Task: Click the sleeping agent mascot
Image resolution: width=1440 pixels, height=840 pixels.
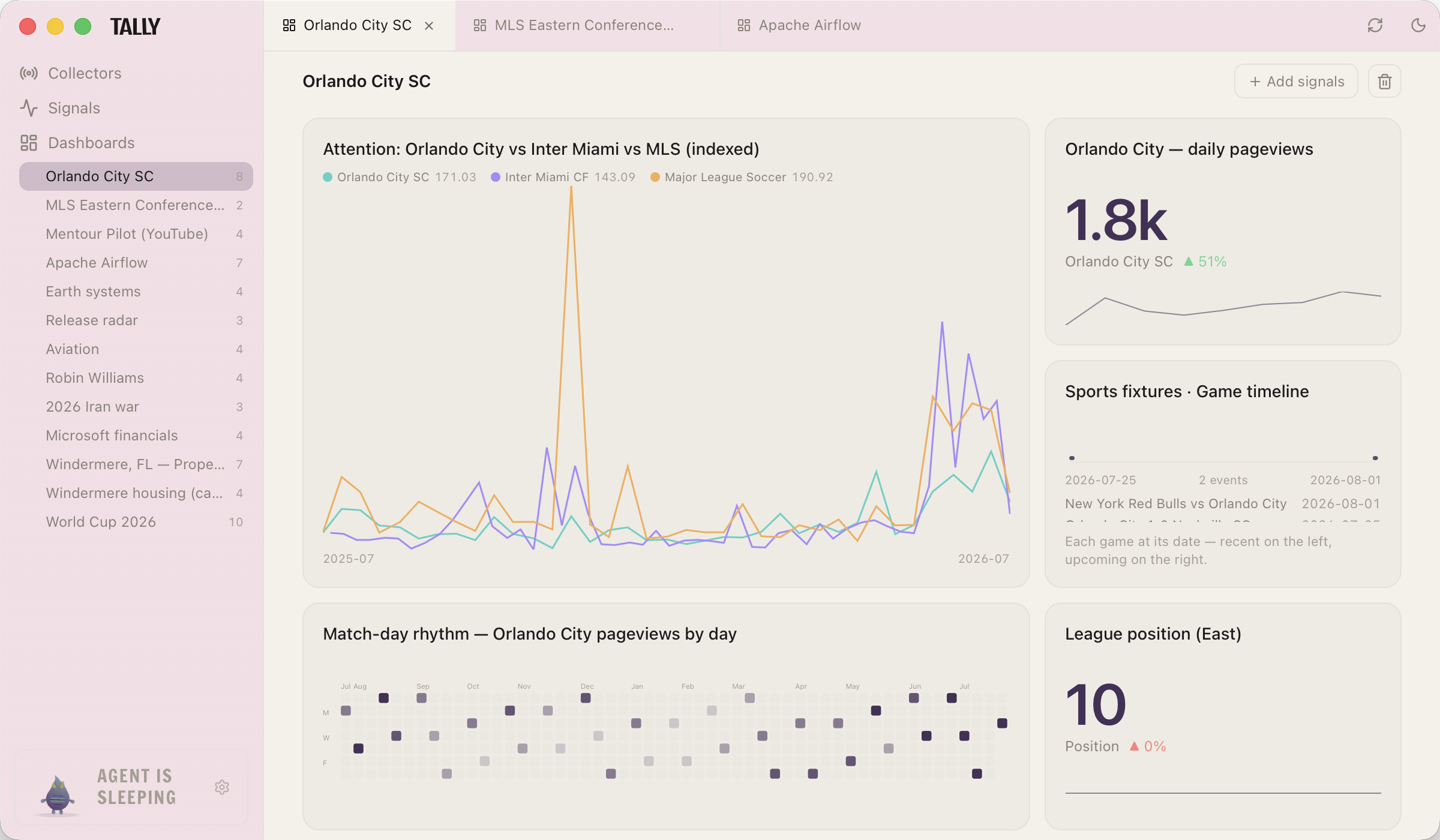Action: [58, 795]
